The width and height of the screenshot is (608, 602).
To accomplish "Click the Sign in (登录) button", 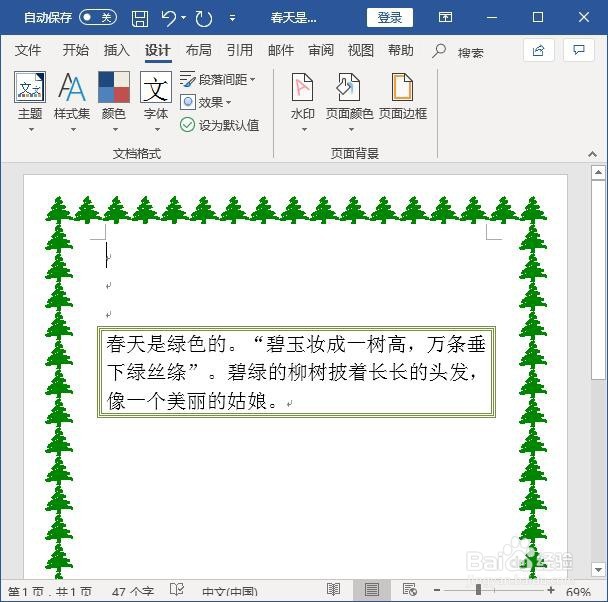I will [x=390, y=17].
